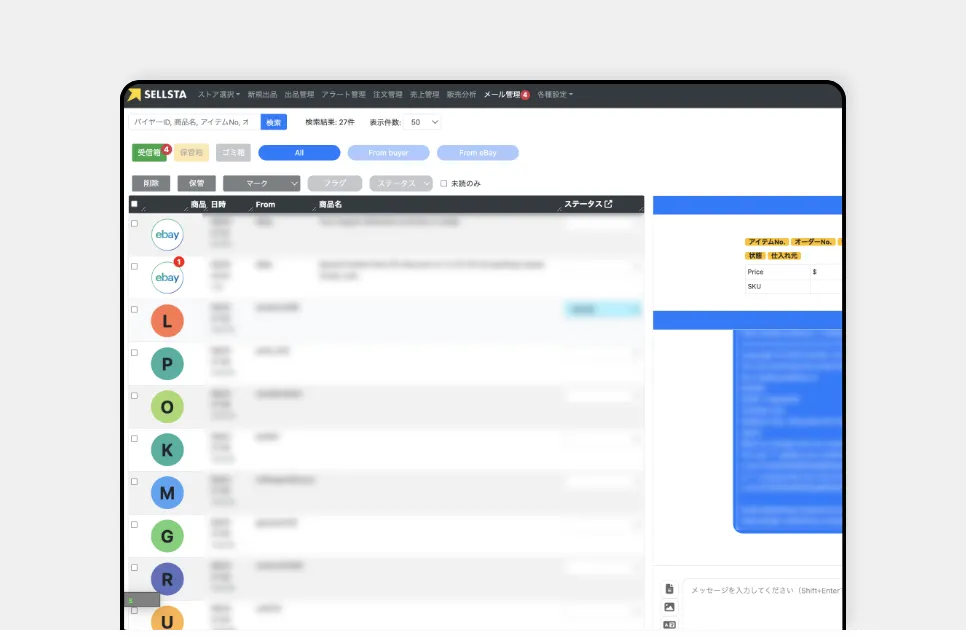Click the SELLSTA logo icon
Screen dimensions: 966x642
pos(135,95)
